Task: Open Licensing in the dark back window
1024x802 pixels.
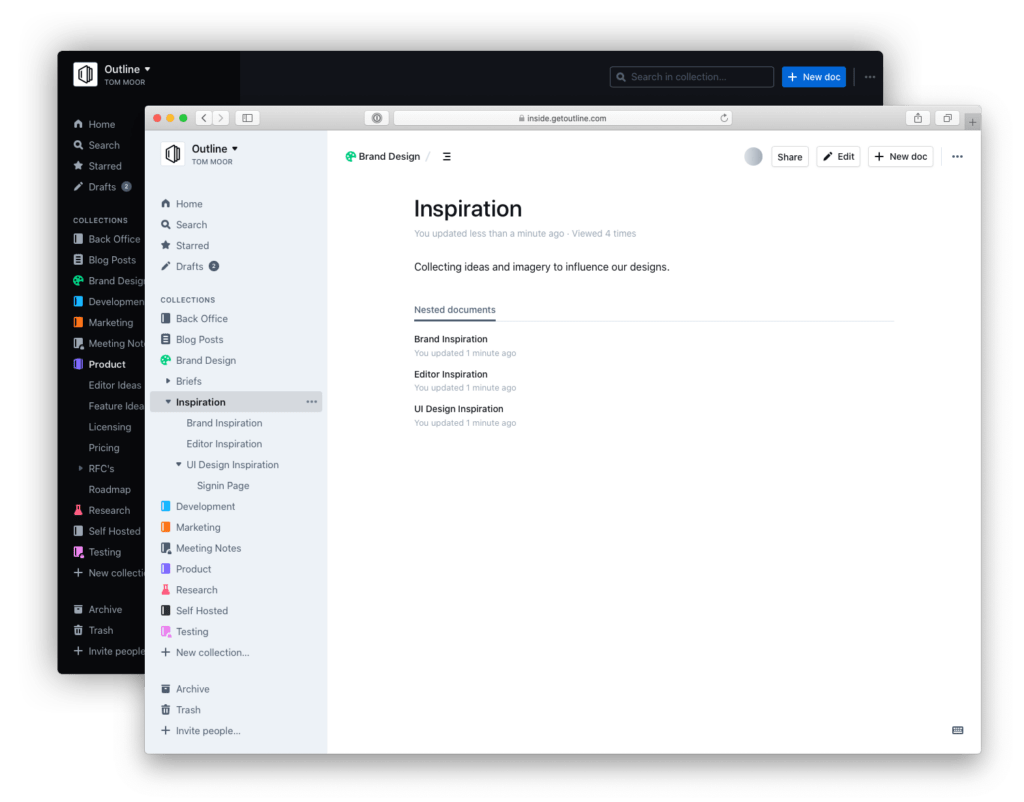Action: (110, 427)
